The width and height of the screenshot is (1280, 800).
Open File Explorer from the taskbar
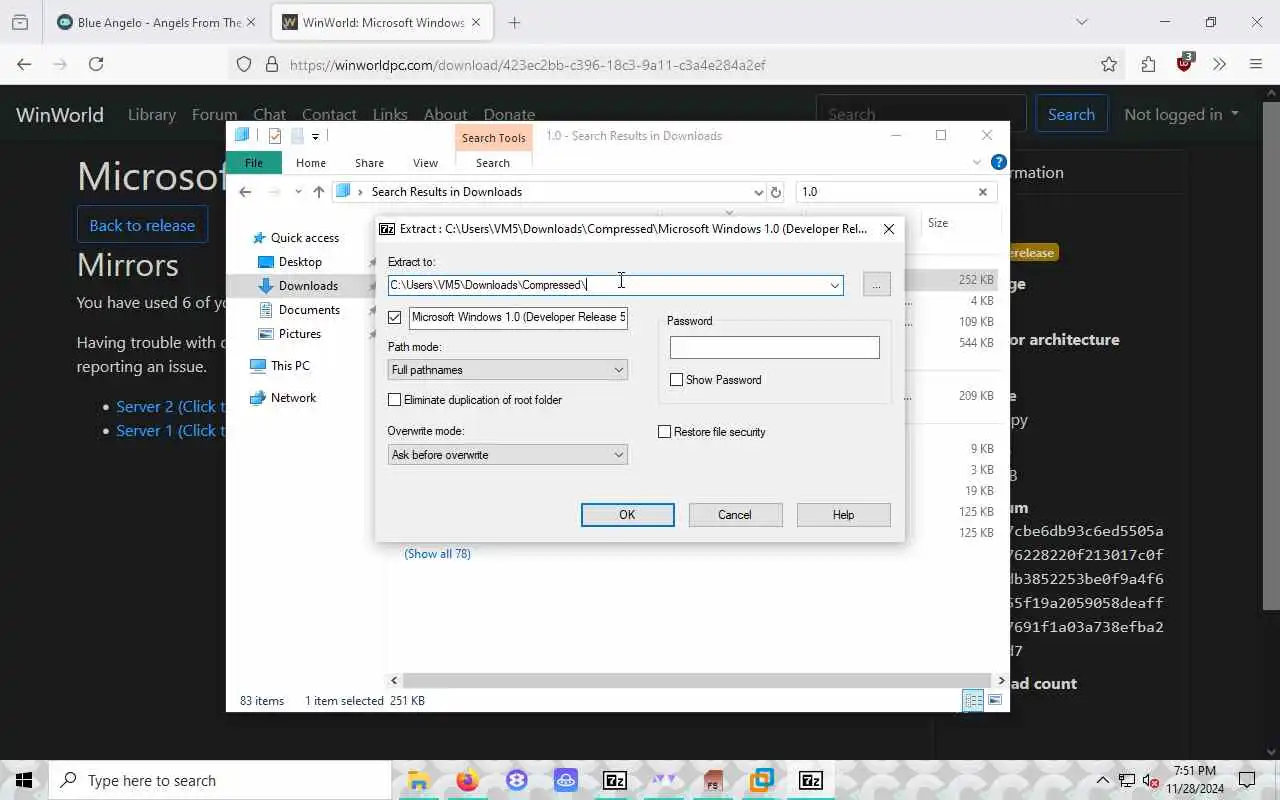click(x=418, y=780)
